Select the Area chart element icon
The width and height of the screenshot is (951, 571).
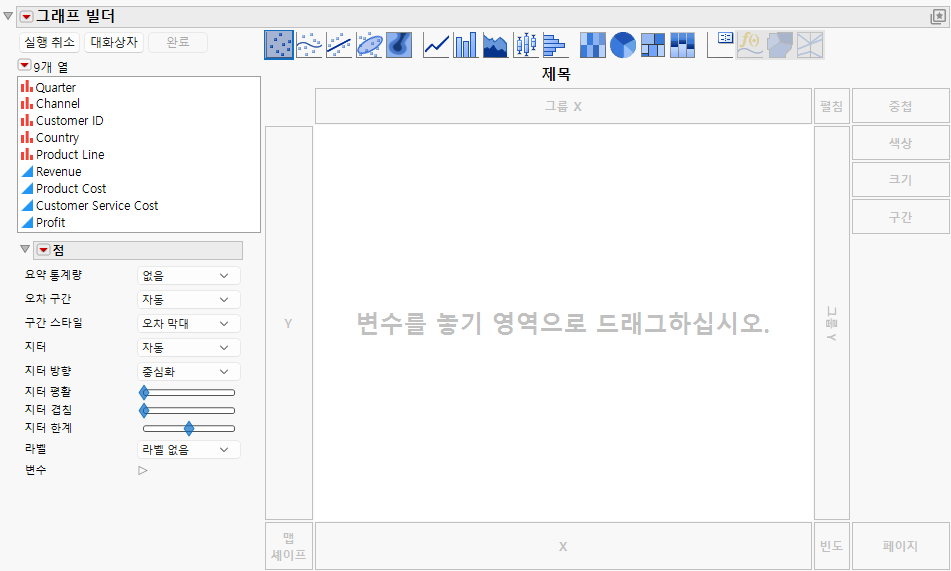click(x=496, y=45)
